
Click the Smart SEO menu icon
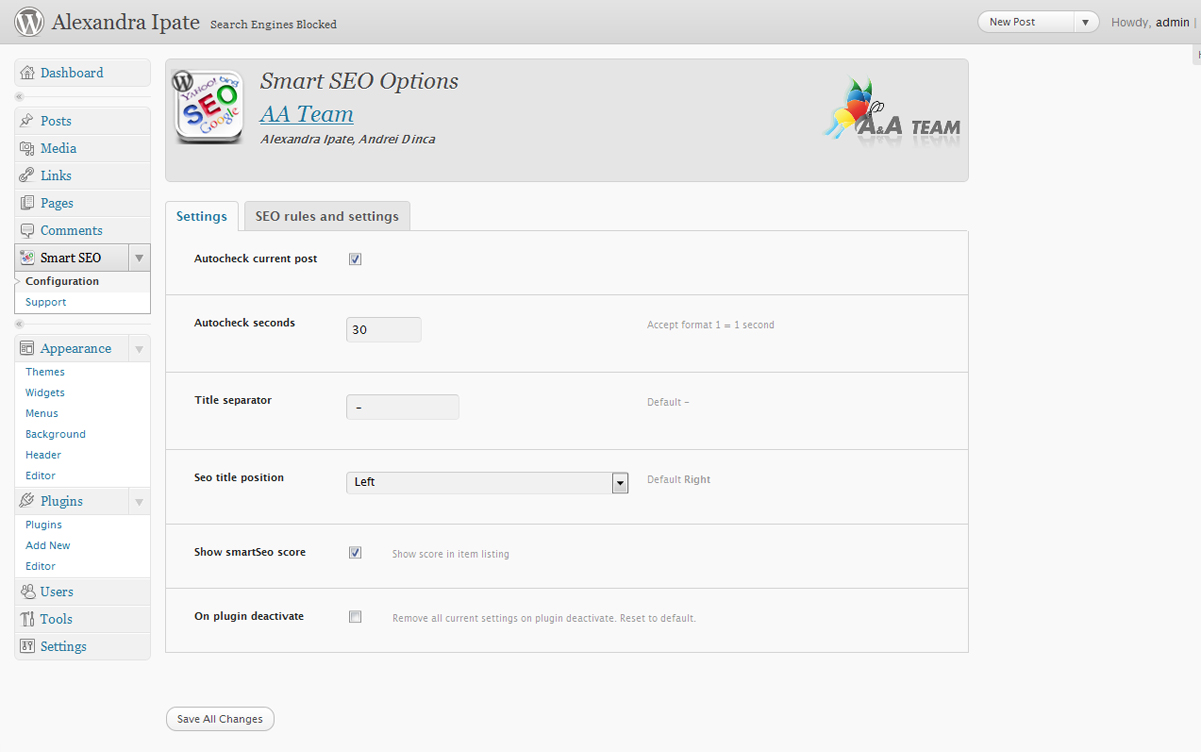pos(27,258)
